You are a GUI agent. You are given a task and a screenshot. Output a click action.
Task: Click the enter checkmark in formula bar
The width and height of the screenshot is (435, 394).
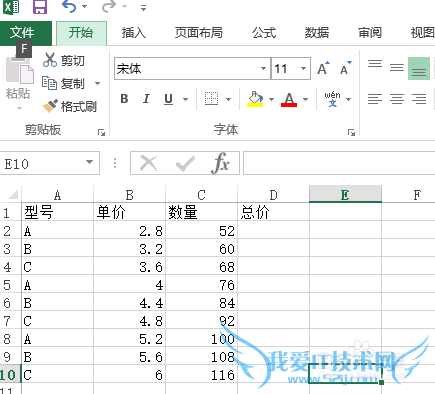pyautogui.click(x=185, y=163)
